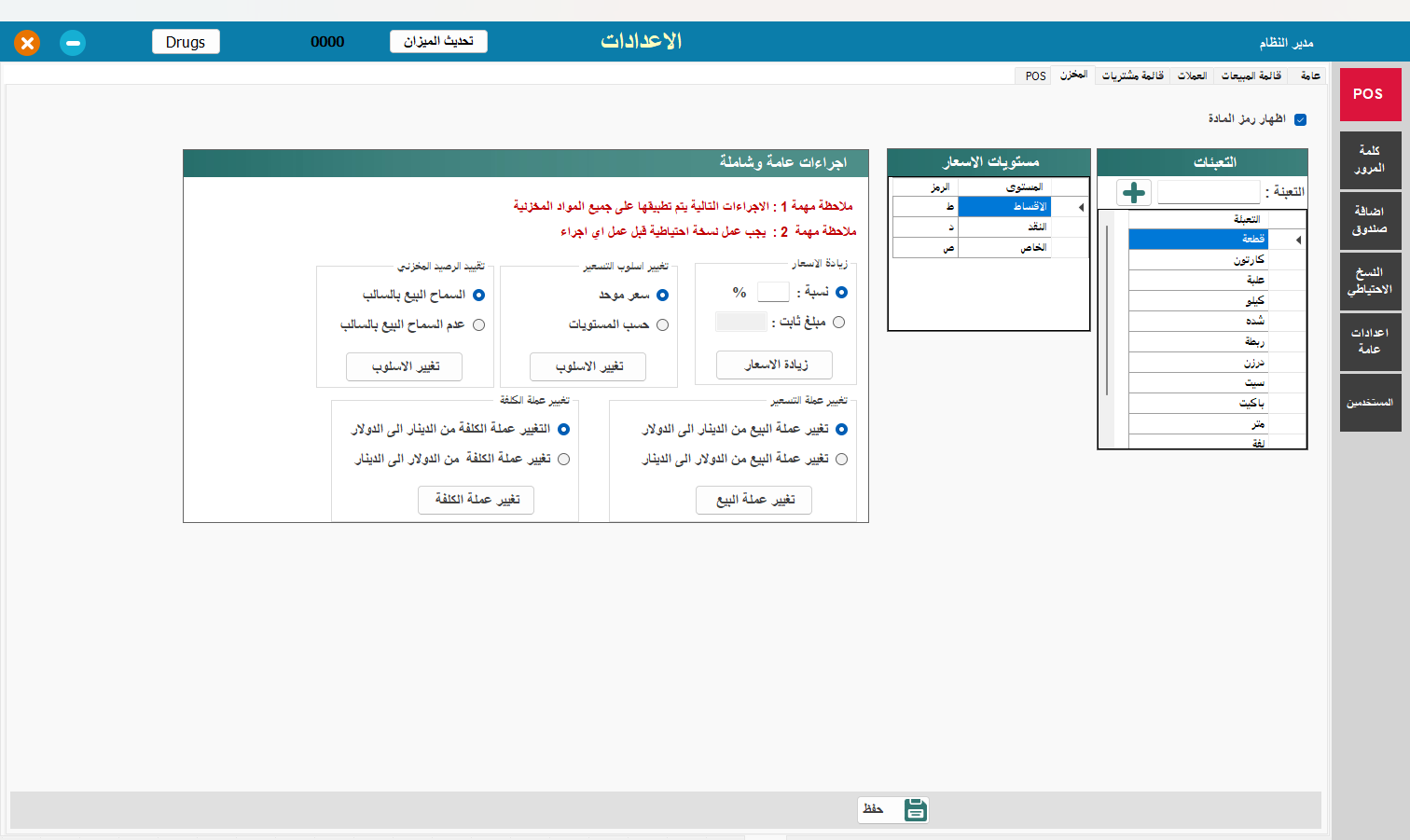The image size is (1410, 840).
Task: Select ربطة row in packaging list
Action: [x=1198, y=341]
